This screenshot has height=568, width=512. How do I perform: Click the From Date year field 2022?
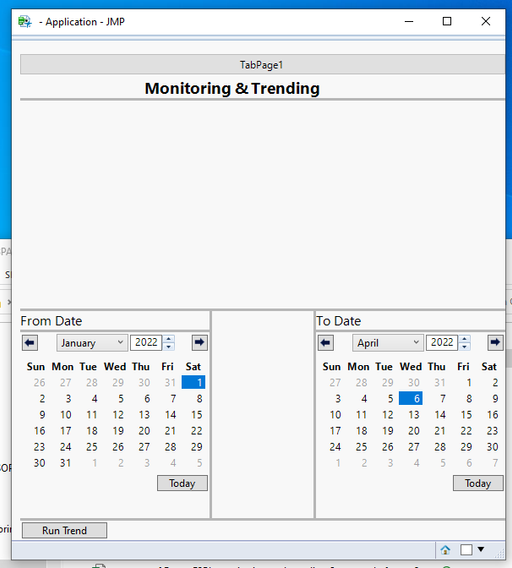146,343
